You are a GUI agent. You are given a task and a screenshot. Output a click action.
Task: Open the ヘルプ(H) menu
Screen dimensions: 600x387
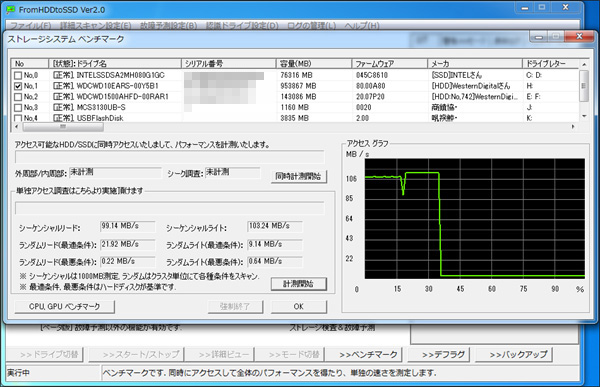tap(362, 26)
